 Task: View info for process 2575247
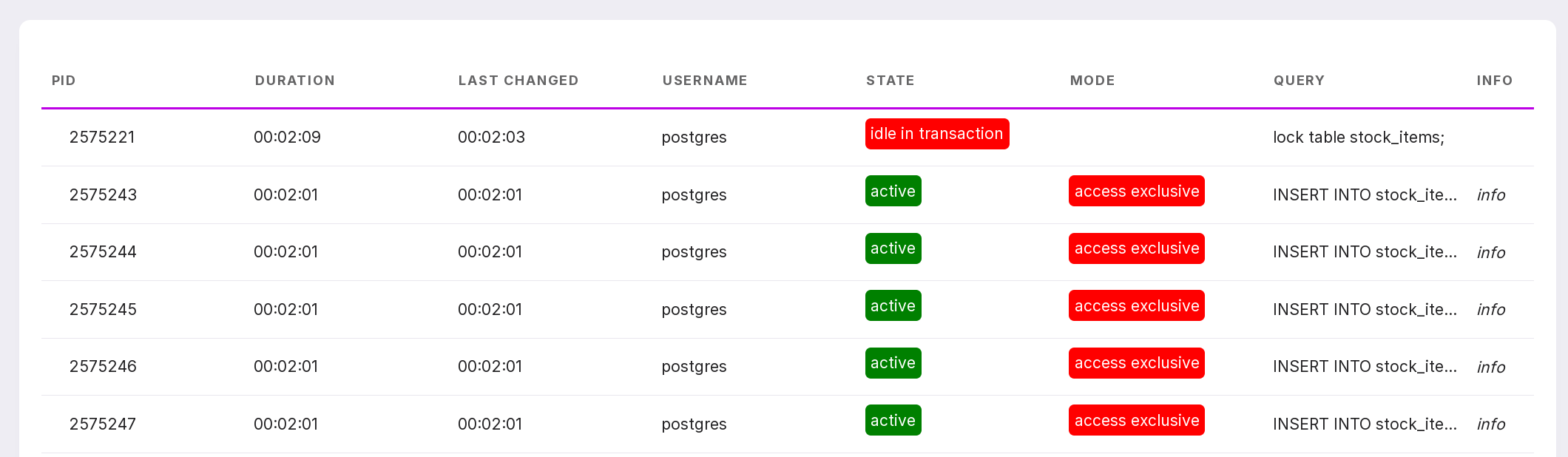(x=1490, y=424)
